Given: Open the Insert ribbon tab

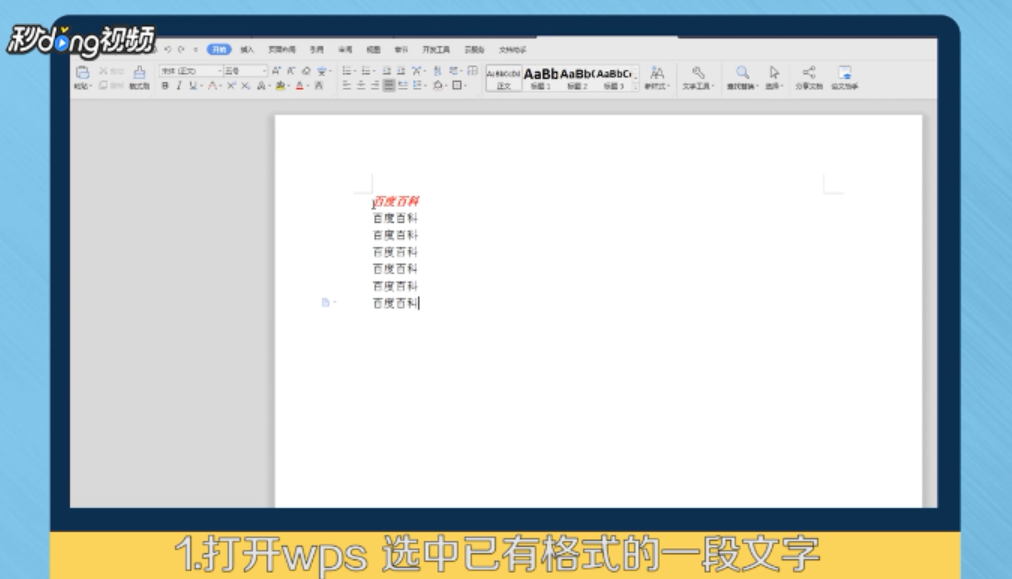Looking at the screenshot, I should click(x=247, y=50).
